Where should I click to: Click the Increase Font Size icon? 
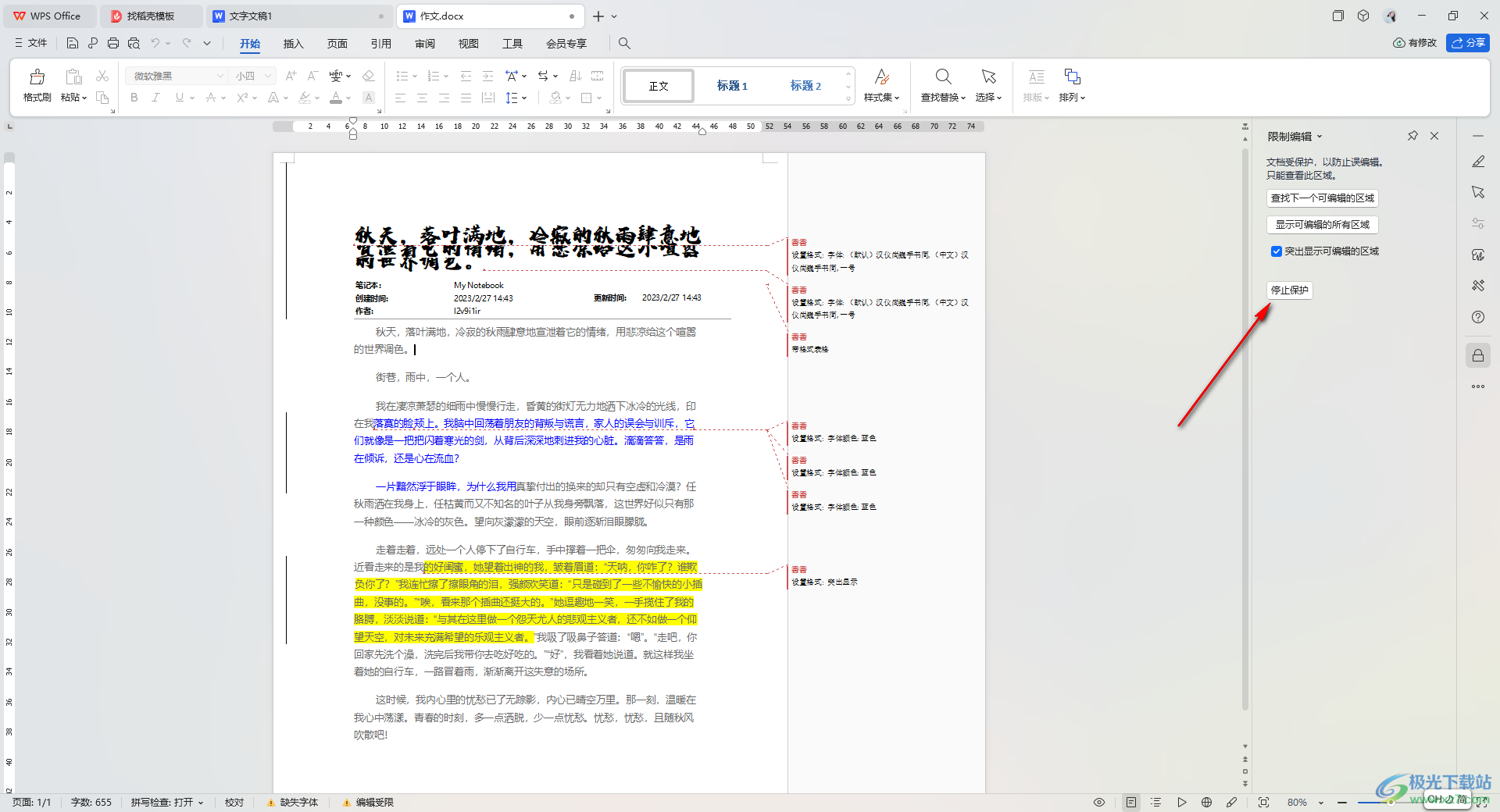coord(291,76)
